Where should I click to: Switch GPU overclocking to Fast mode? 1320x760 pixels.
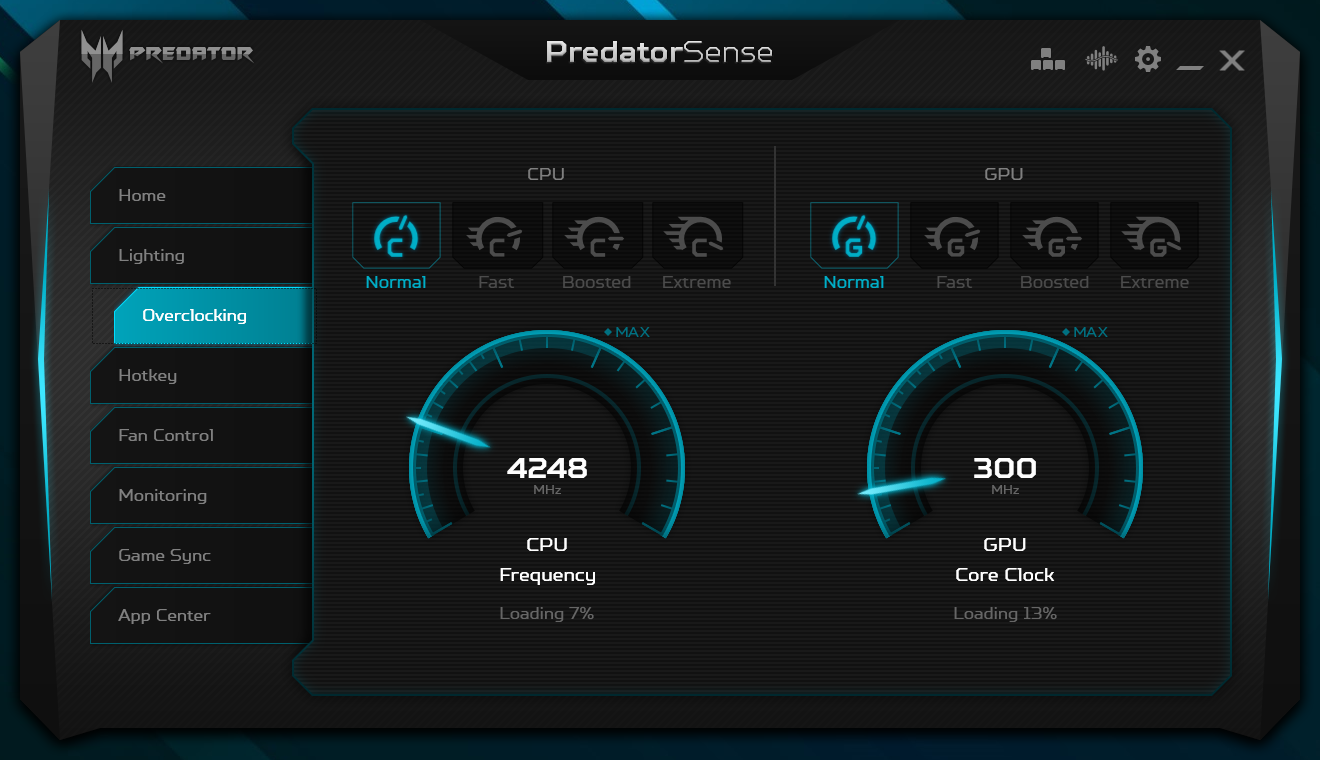(954, 236)
